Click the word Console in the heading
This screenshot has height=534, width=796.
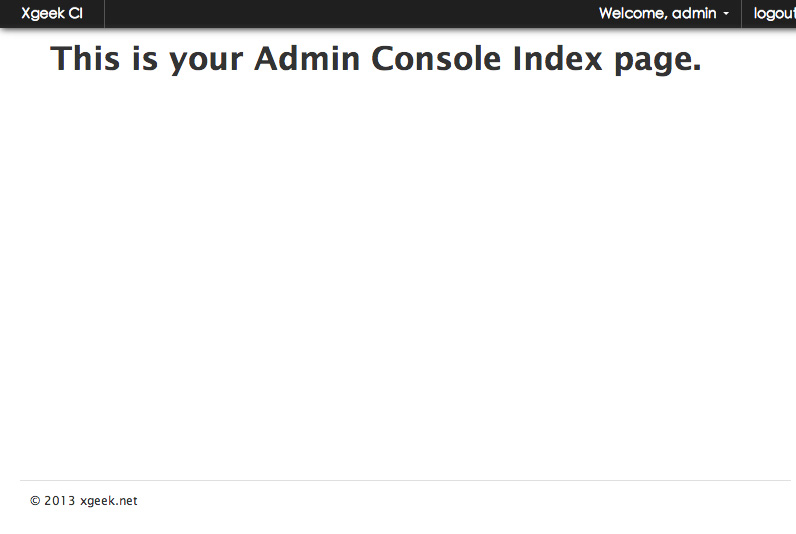[436, 58]
